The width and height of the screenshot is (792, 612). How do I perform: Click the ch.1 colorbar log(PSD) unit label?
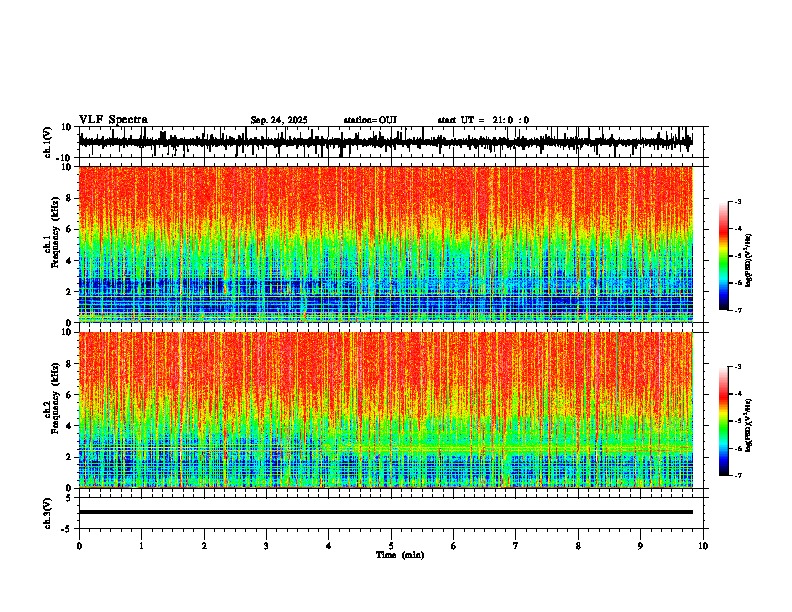coord(749,260)
